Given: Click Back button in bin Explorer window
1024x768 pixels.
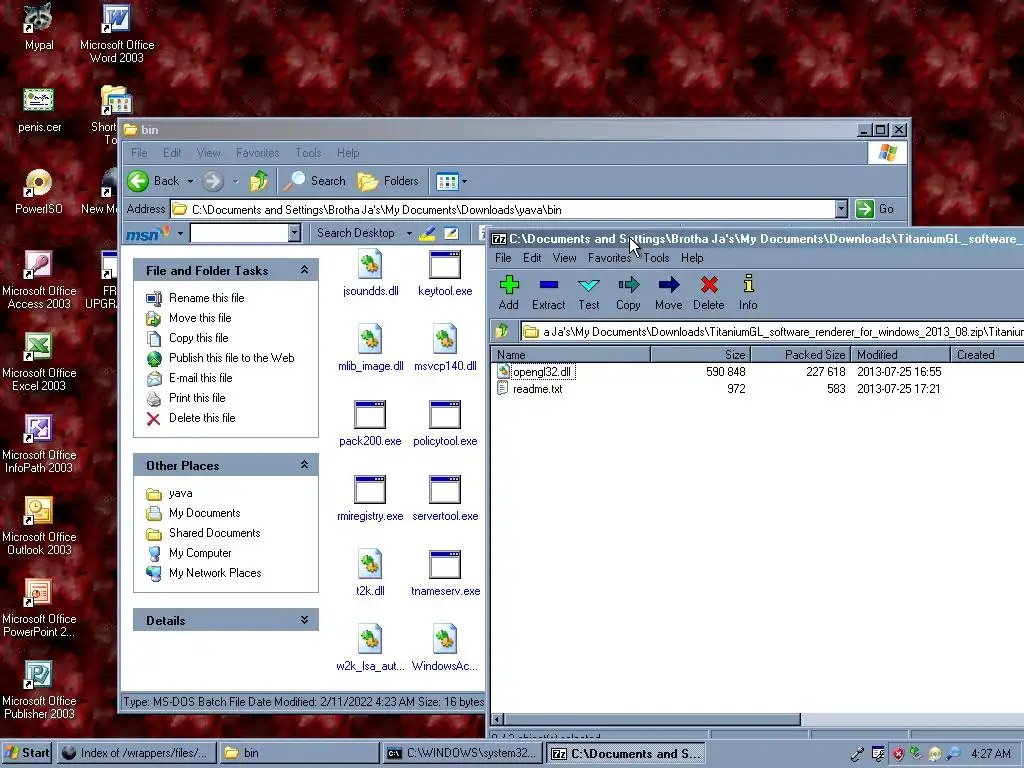Looking at the screenshot, I should coord(153,181).
